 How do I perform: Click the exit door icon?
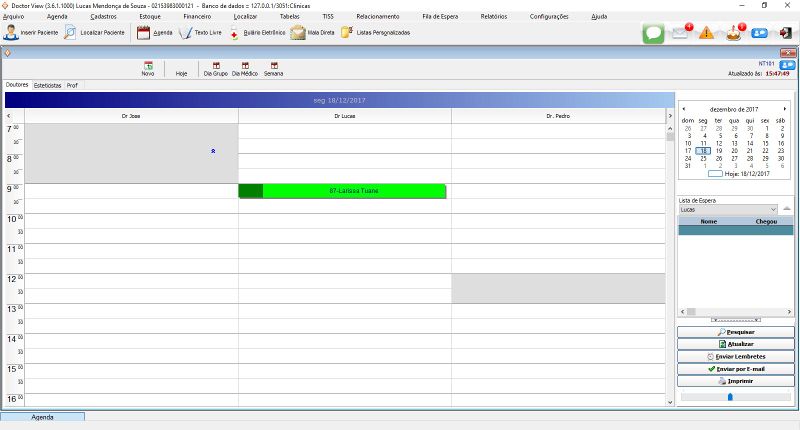(786, 33)
